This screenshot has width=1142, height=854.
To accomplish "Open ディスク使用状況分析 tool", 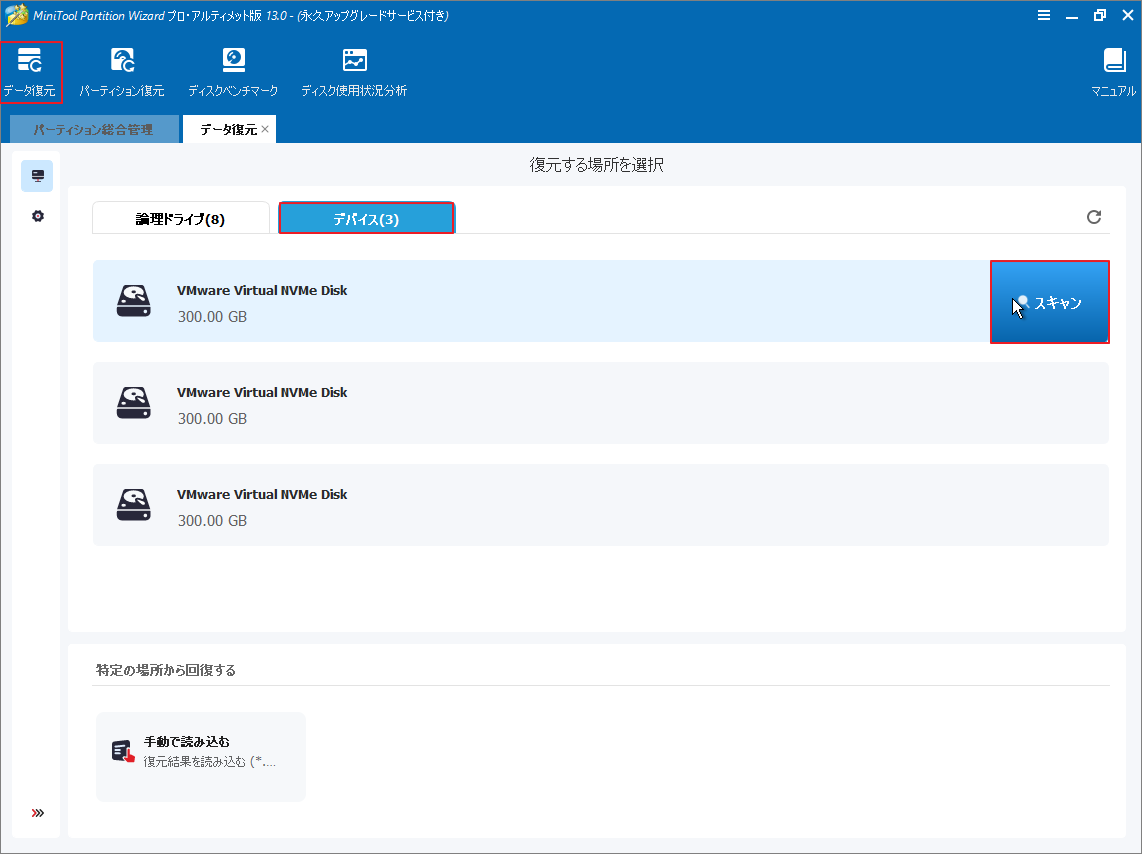I will pyautogui.click(x=353, y=70).
